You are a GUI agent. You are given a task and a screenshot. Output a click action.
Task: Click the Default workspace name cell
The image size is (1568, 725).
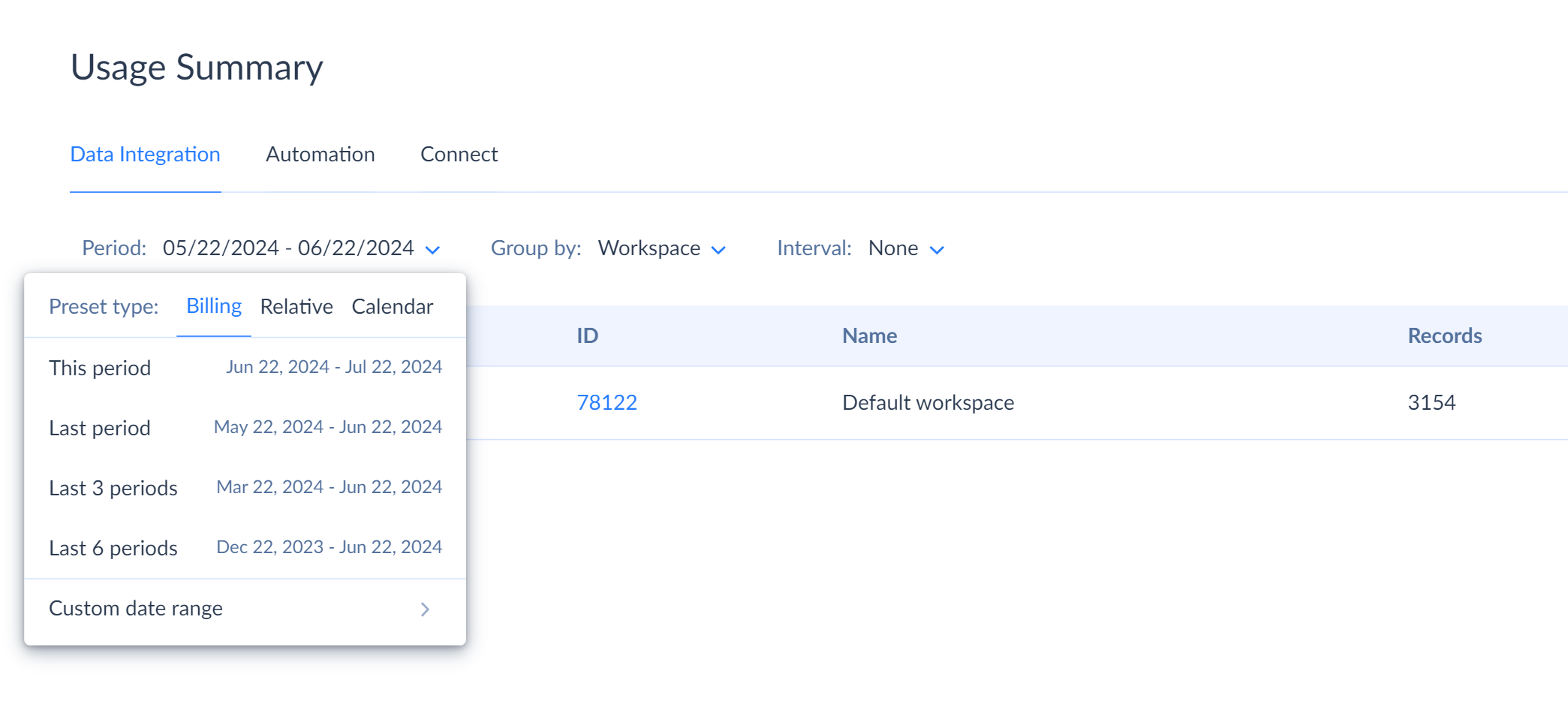[x=928, y=403]
